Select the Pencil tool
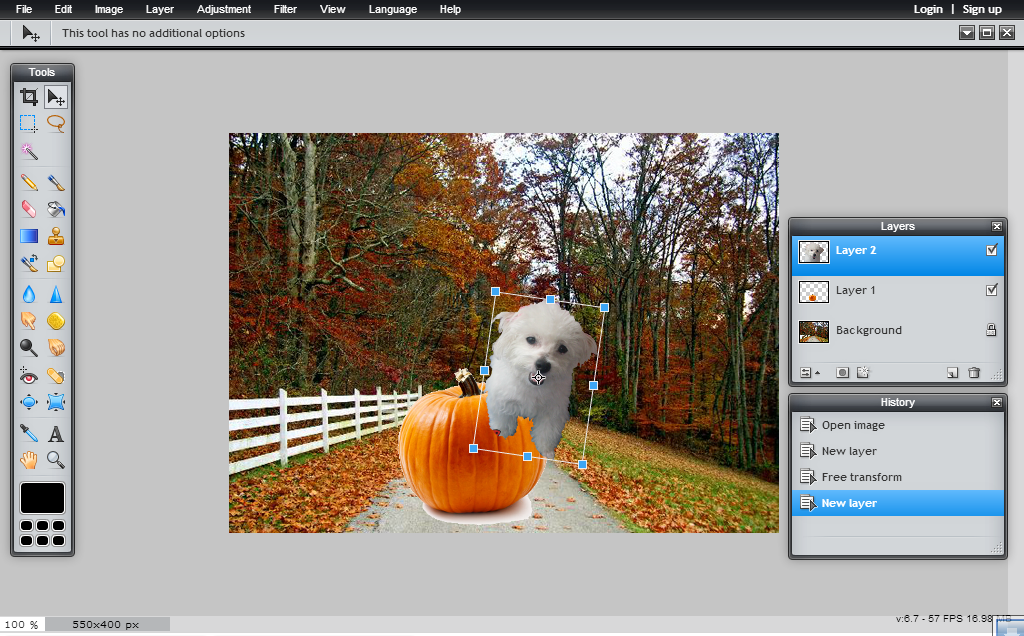 click(29, 182)
